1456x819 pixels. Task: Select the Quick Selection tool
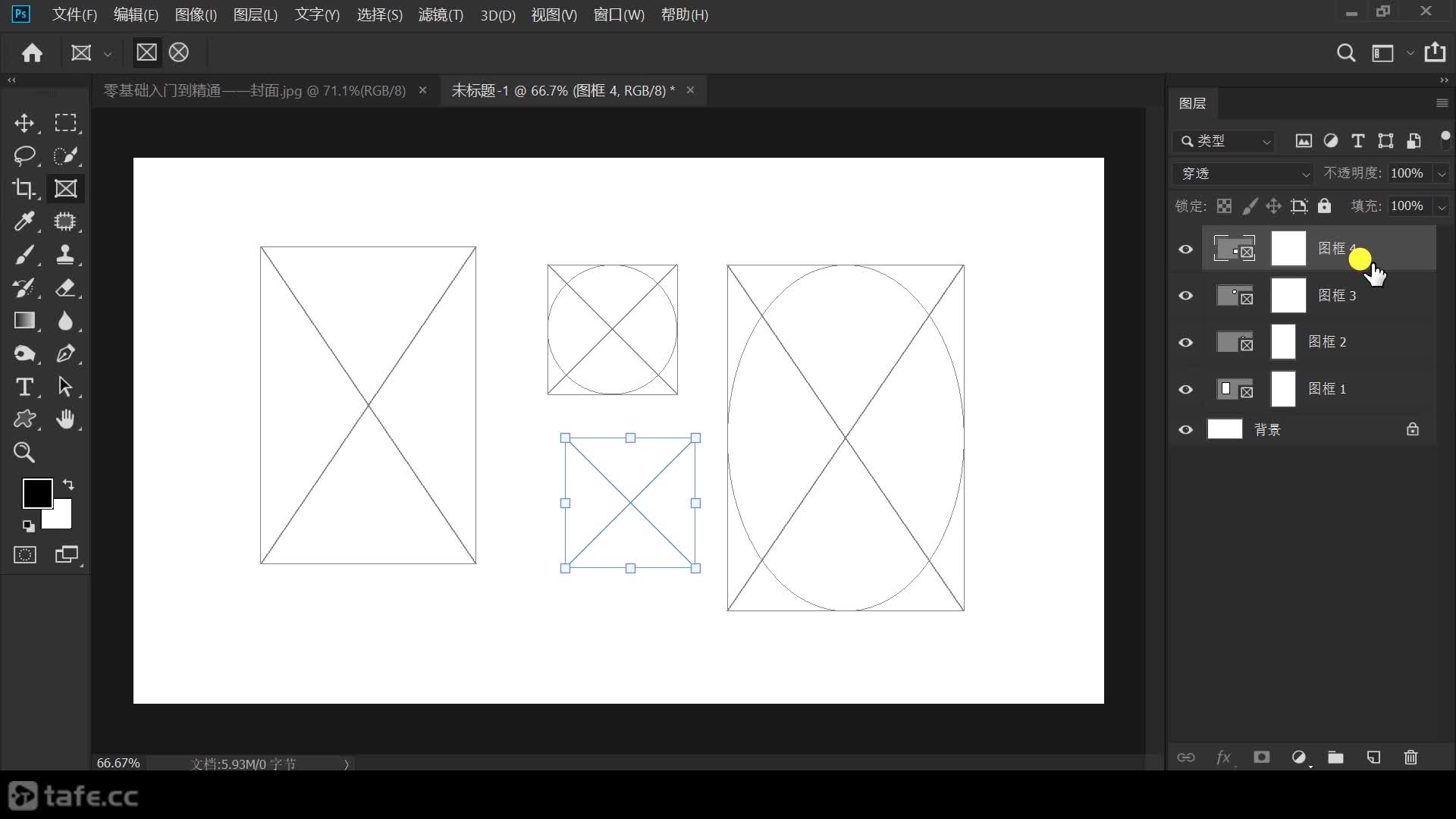(x=65, y=155)
